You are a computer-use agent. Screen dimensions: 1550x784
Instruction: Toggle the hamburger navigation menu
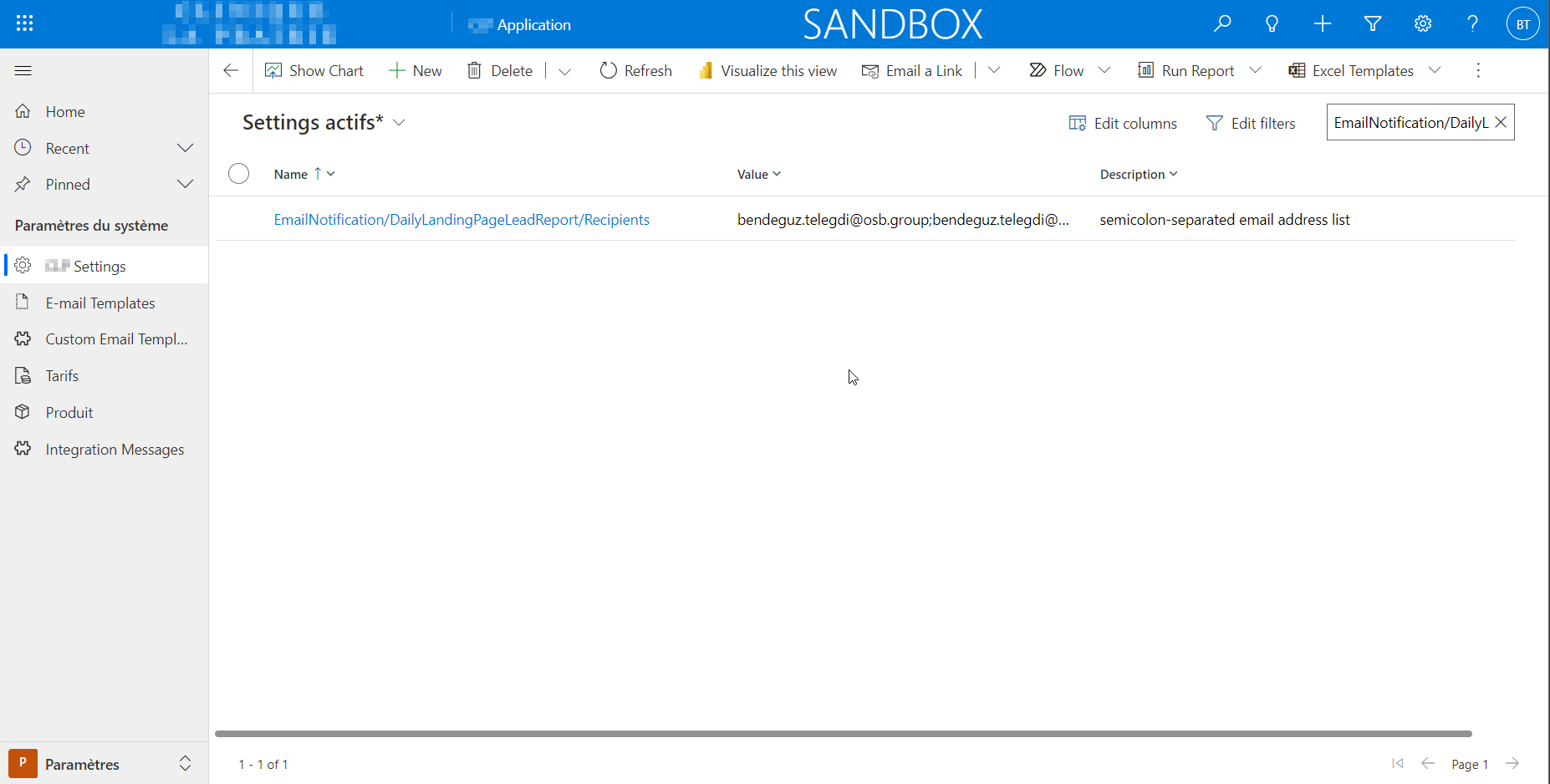(x=23, y=70)
